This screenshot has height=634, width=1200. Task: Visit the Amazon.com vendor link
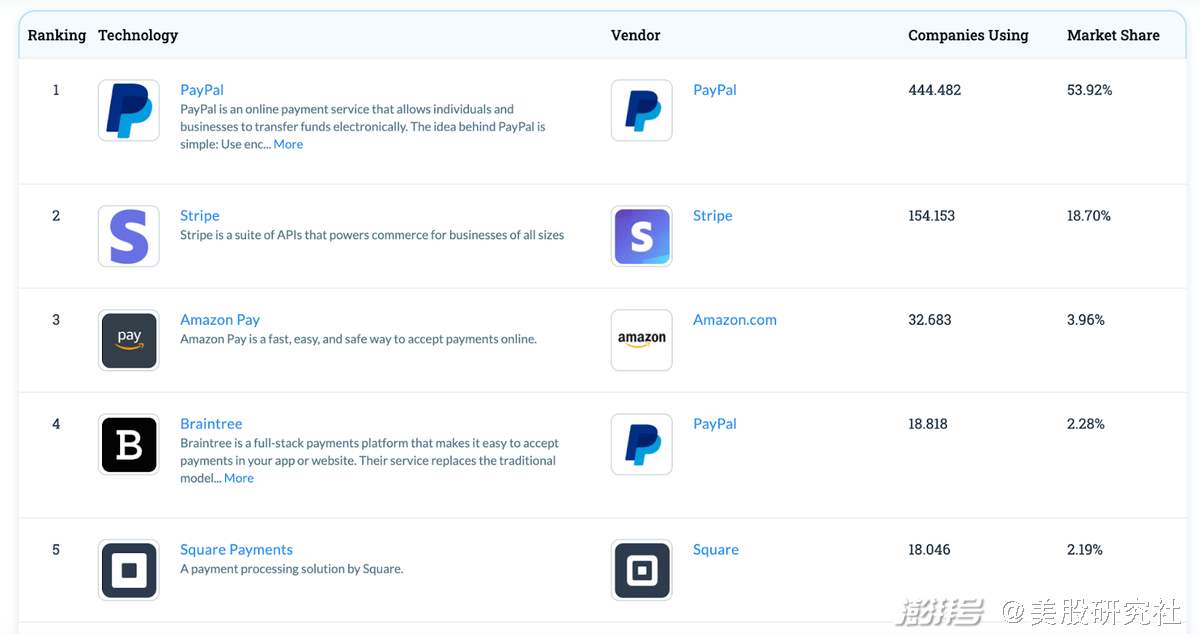pos(735,320)
